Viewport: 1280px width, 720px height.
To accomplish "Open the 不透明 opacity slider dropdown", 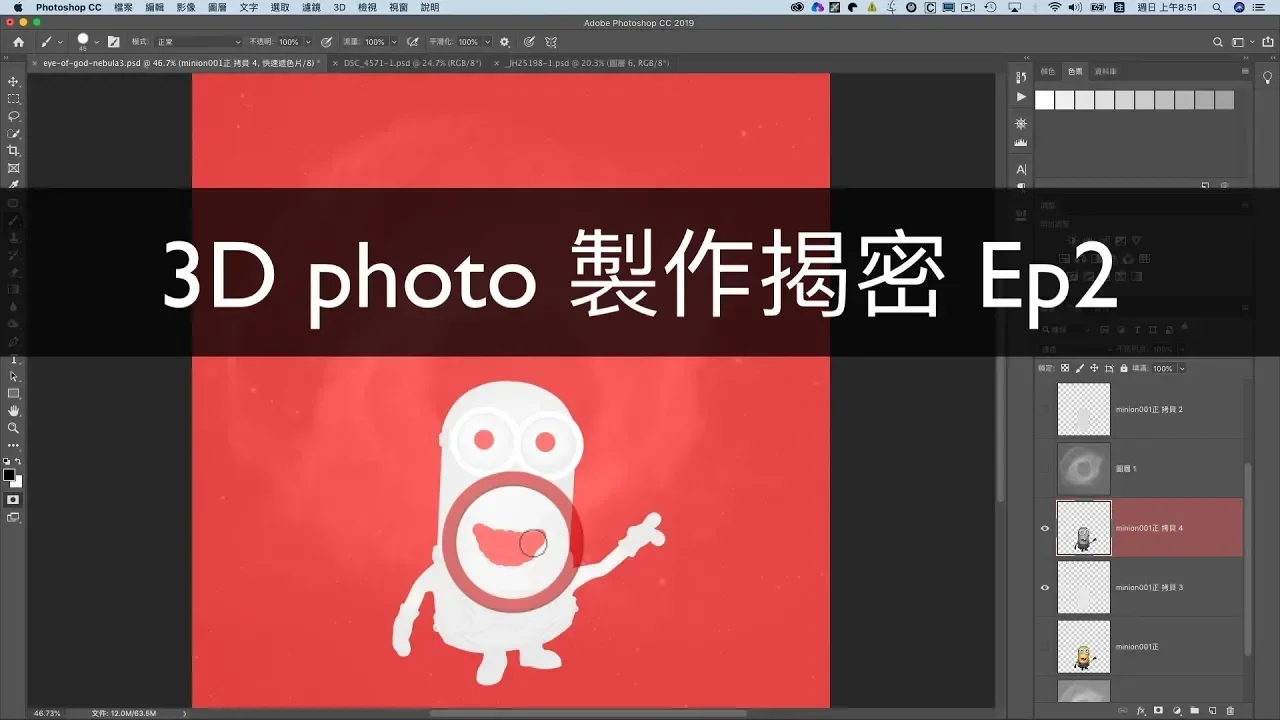I will (307, 42).
